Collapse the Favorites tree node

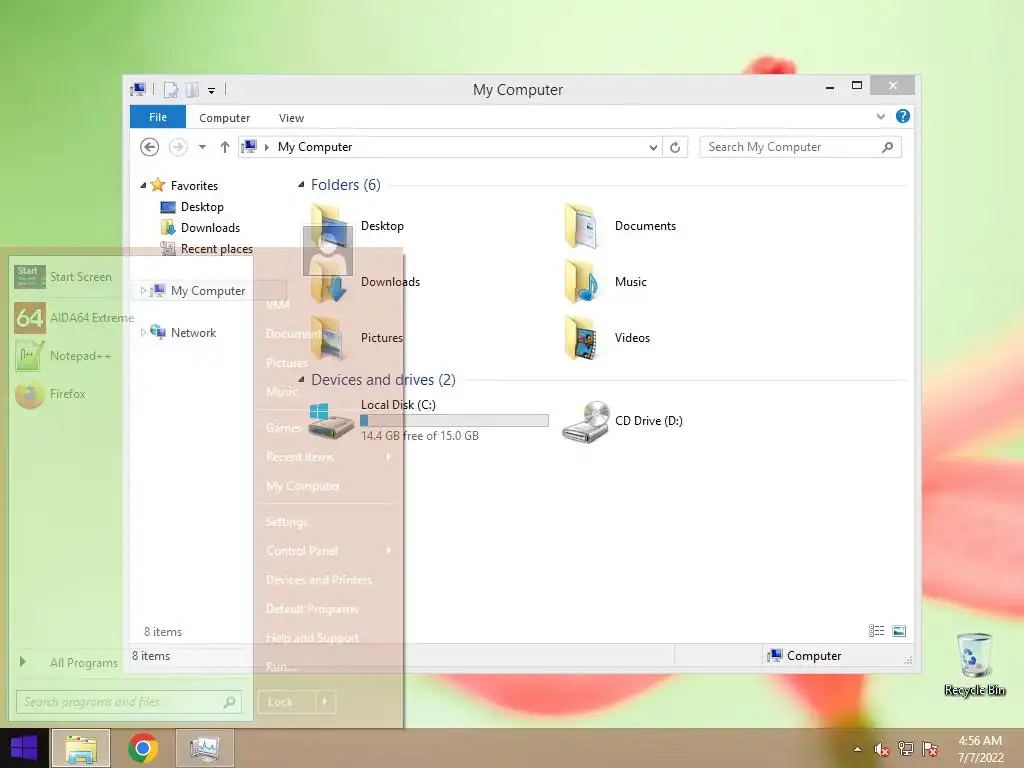tap(143, 185)
